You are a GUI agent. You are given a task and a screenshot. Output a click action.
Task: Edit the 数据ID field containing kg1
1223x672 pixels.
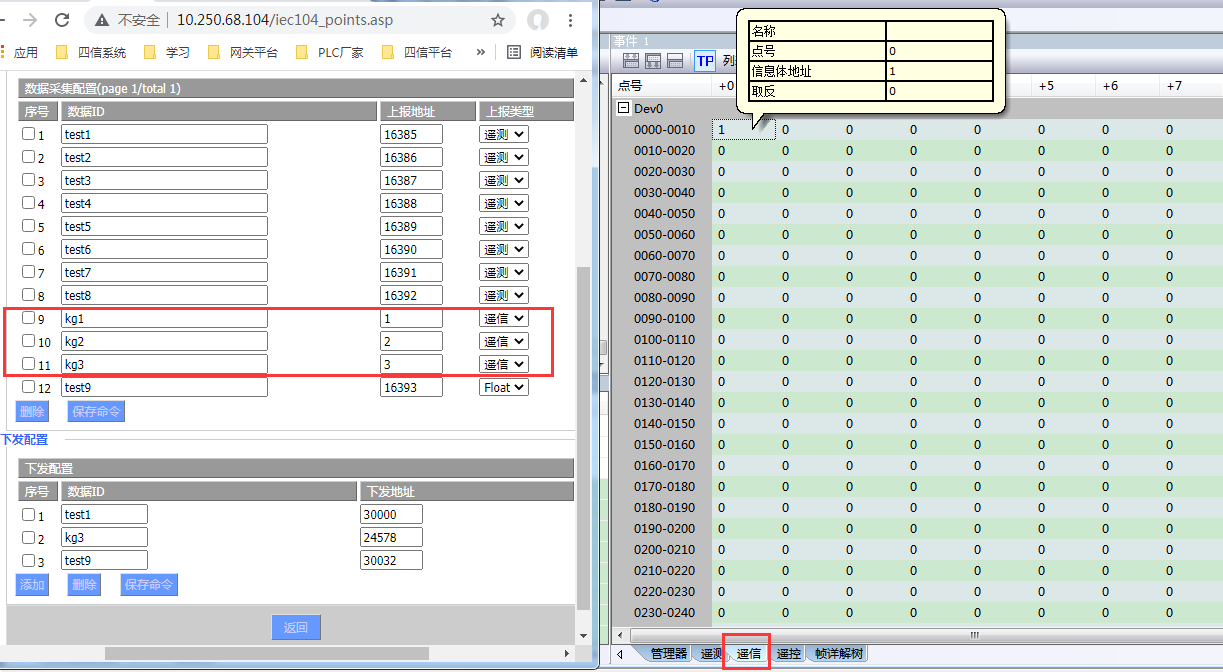164,318
